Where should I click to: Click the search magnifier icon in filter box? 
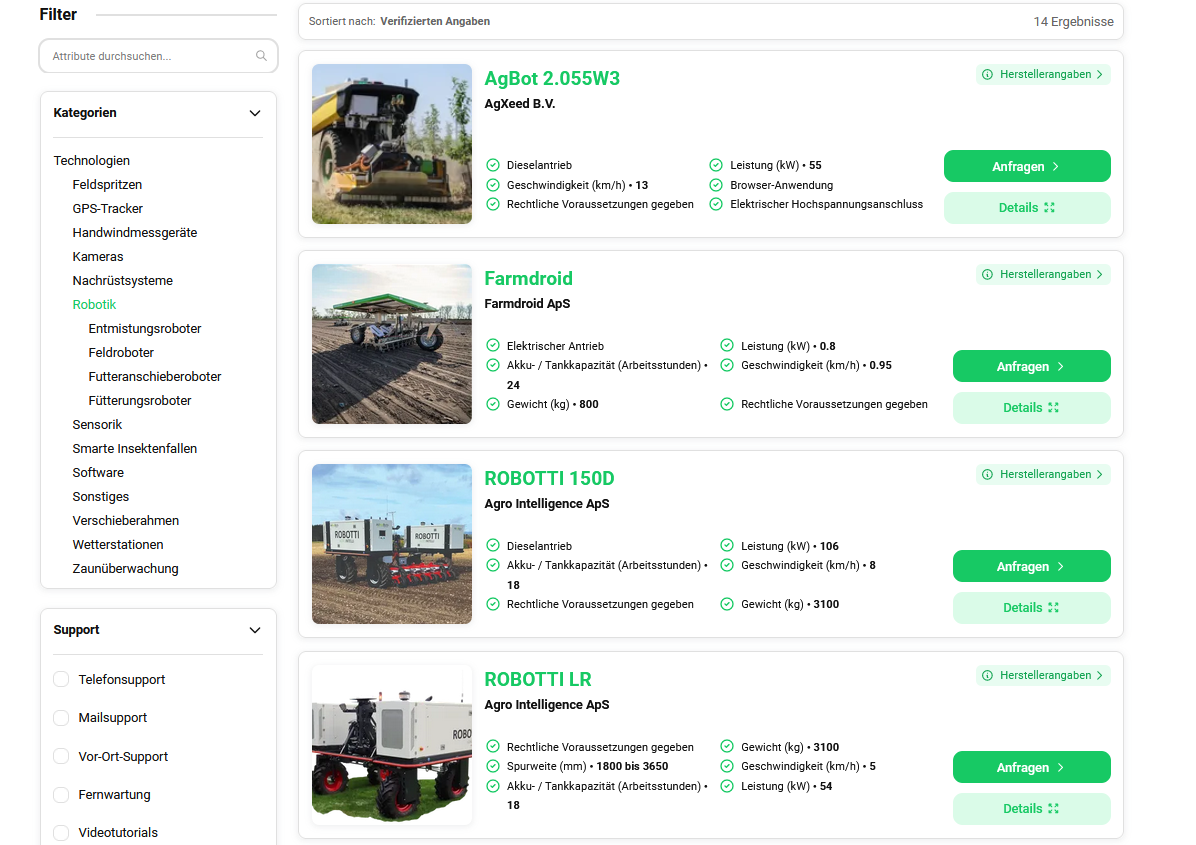click(x=261, y=56)
